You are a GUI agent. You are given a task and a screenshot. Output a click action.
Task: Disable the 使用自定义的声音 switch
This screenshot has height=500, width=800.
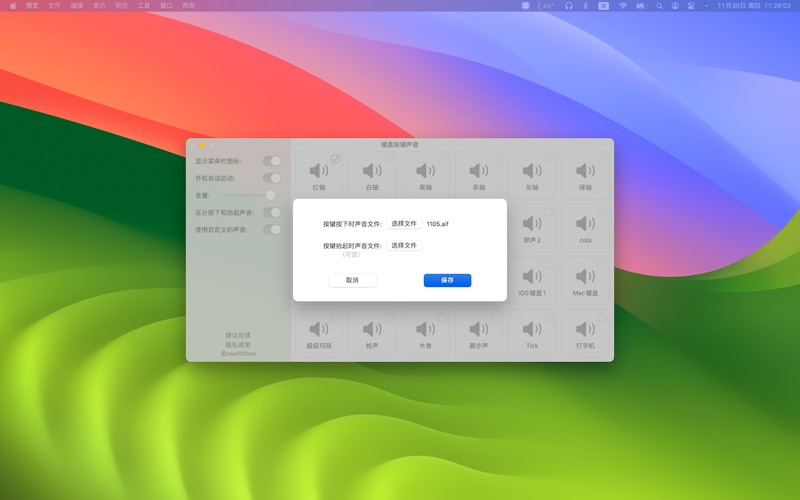tap(271, 229)
